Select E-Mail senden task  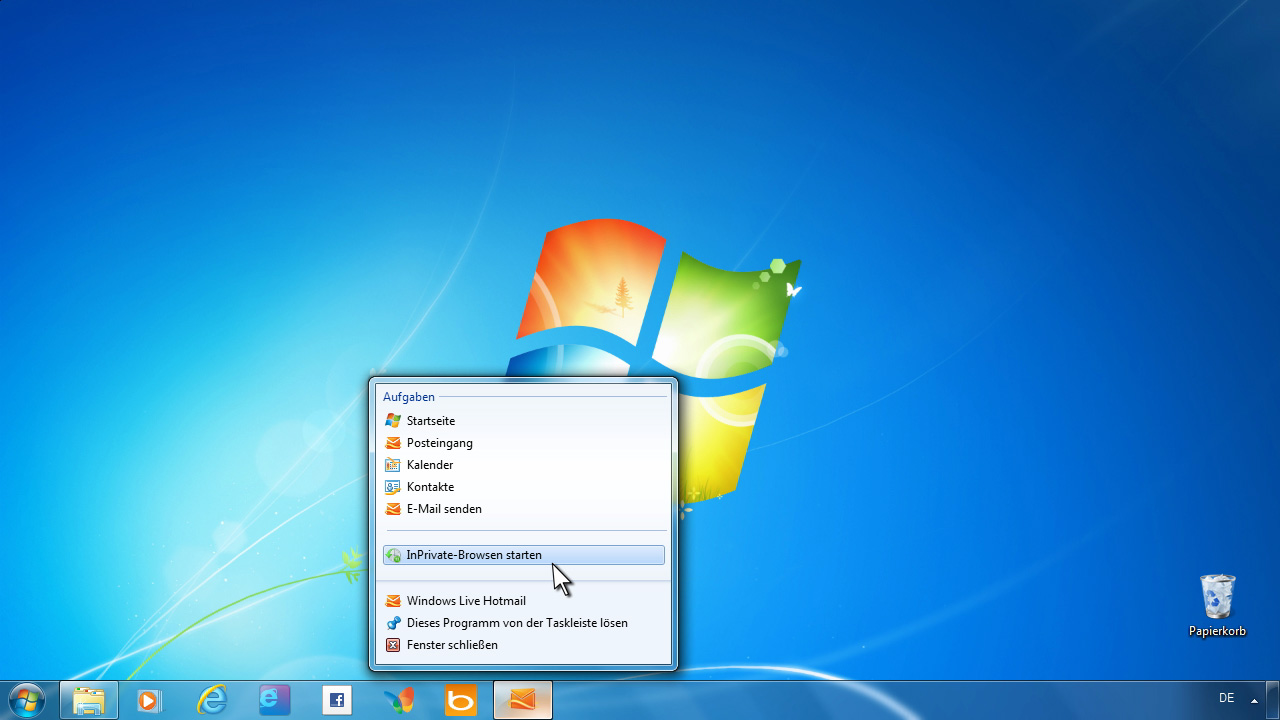(x=523, y=509)
